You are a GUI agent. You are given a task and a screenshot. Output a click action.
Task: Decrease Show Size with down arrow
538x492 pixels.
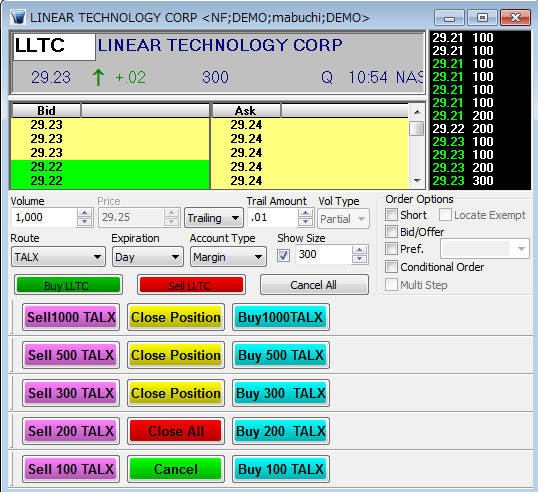click(x=359, y=258)
